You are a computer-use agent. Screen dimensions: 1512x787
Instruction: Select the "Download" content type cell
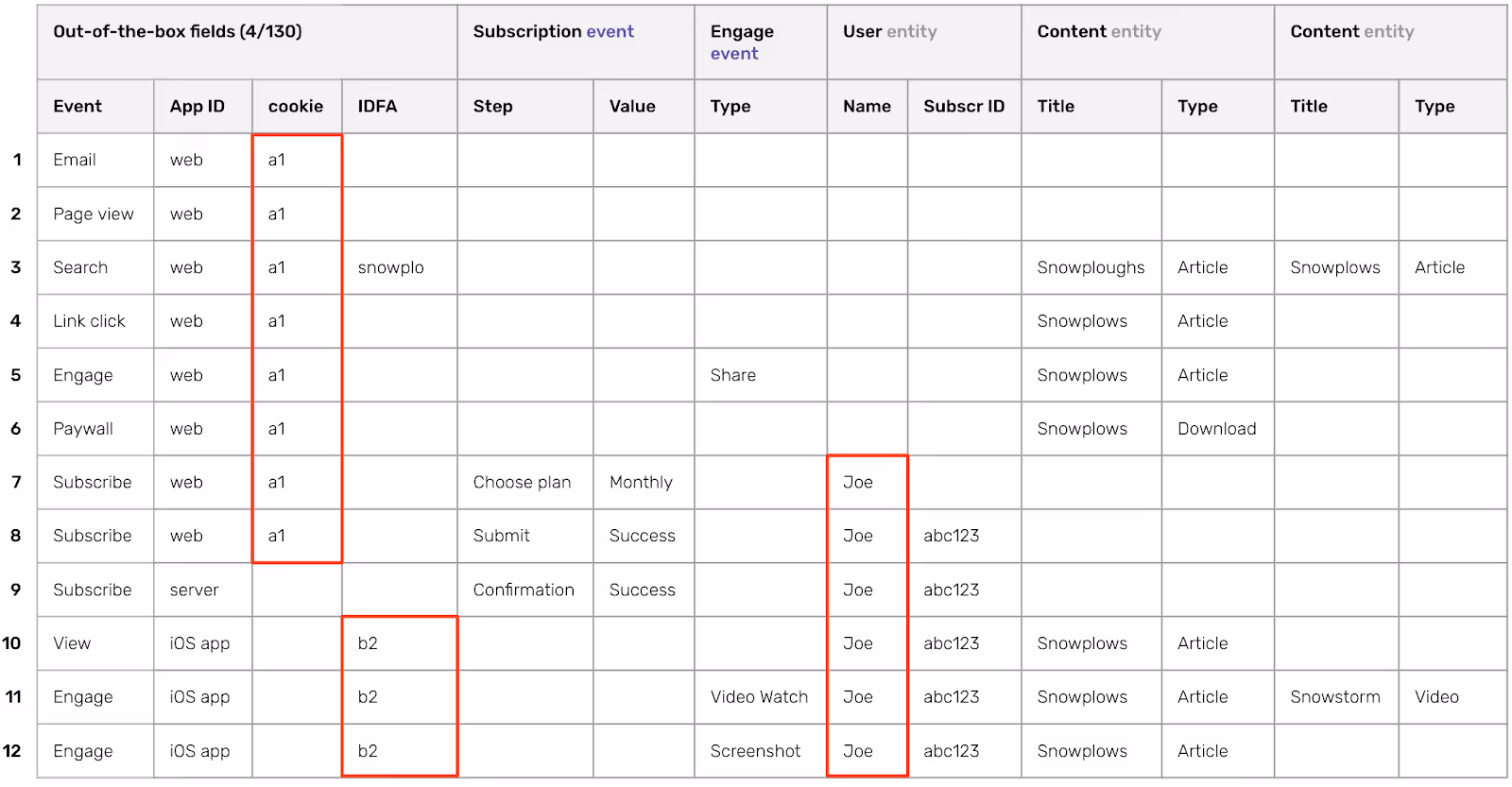1216,429
